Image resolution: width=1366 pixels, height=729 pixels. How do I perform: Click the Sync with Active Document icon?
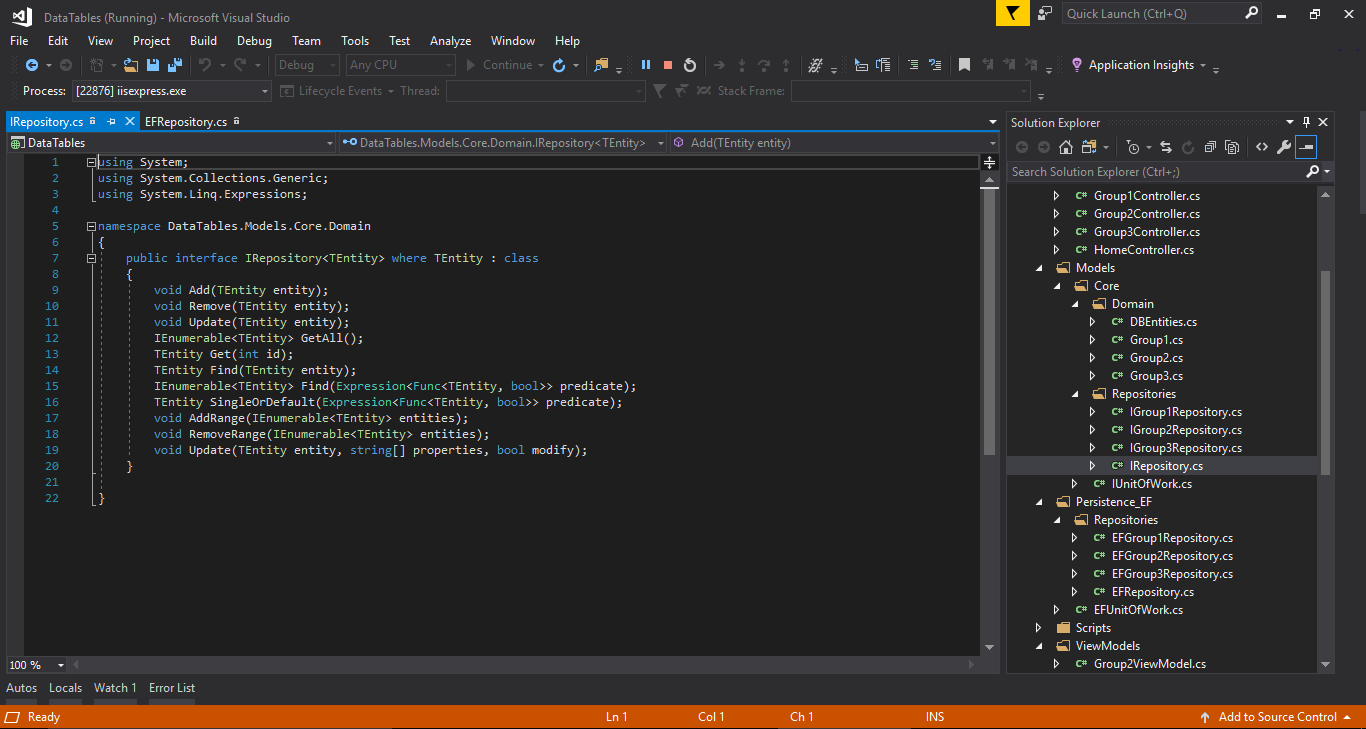[x=1166, y=147]
